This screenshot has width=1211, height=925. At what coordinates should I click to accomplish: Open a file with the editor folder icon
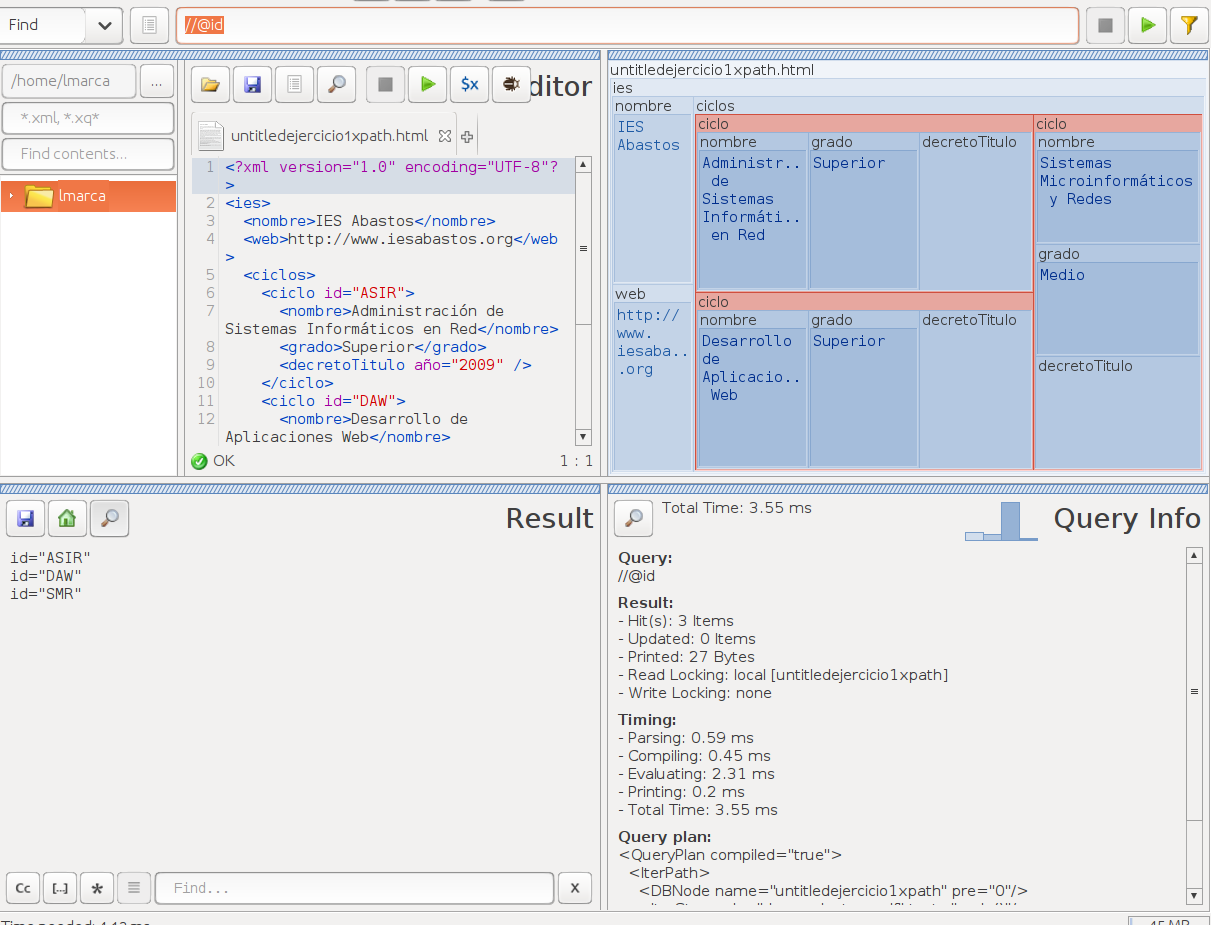[210, 85]
